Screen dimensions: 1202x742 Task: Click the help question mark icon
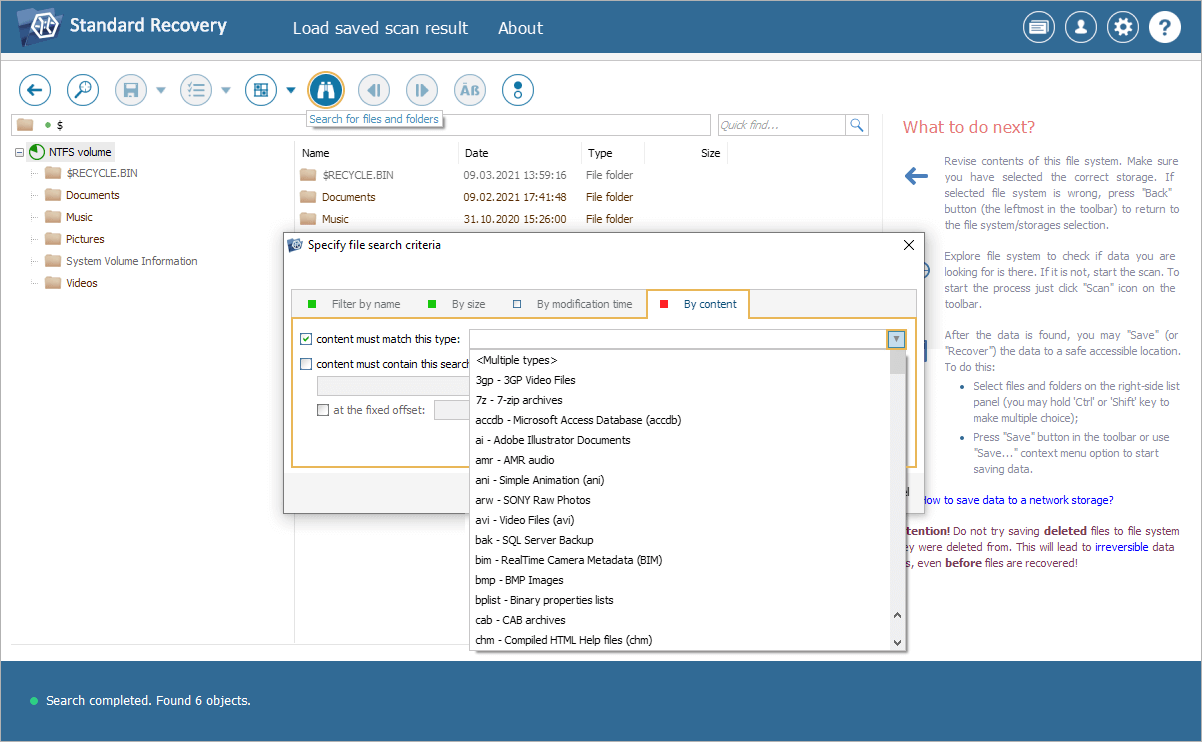pos(1165,28)
